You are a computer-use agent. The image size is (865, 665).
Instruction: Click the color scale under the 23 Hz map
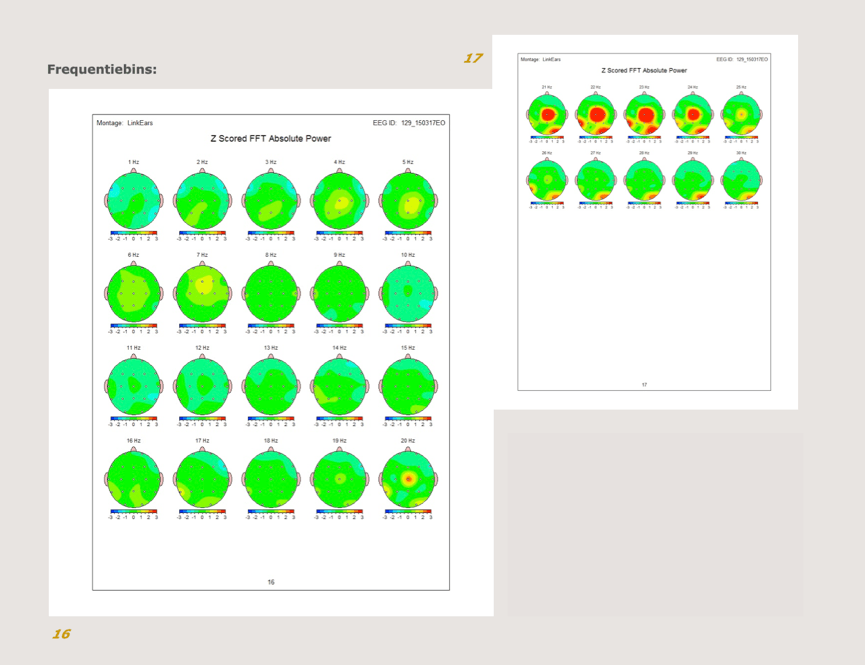click(644, 139)
